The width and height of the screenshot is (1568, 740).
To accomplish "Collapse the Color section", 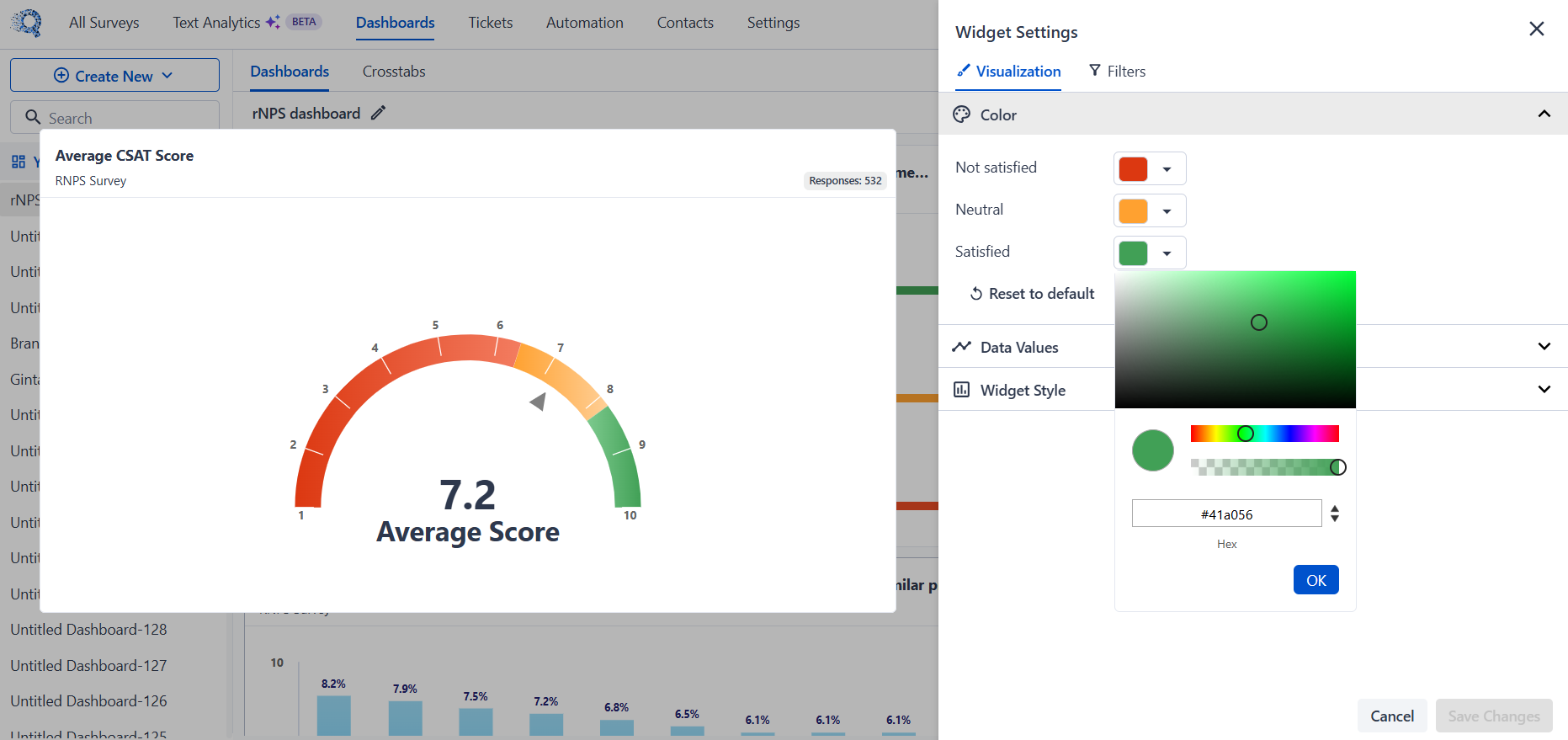I will point(1544,114).
